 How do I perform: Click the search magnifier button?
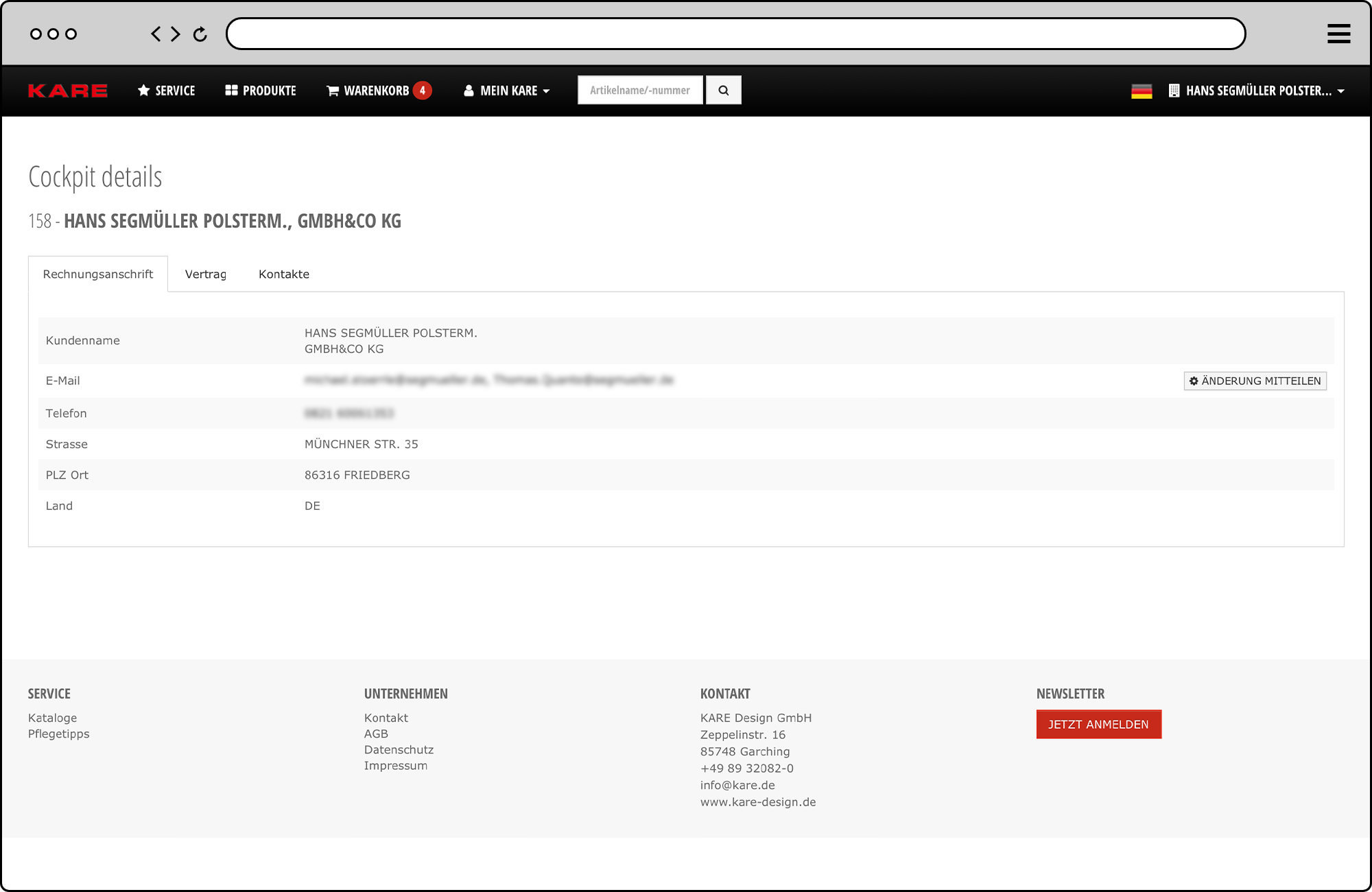click(724, 90)
